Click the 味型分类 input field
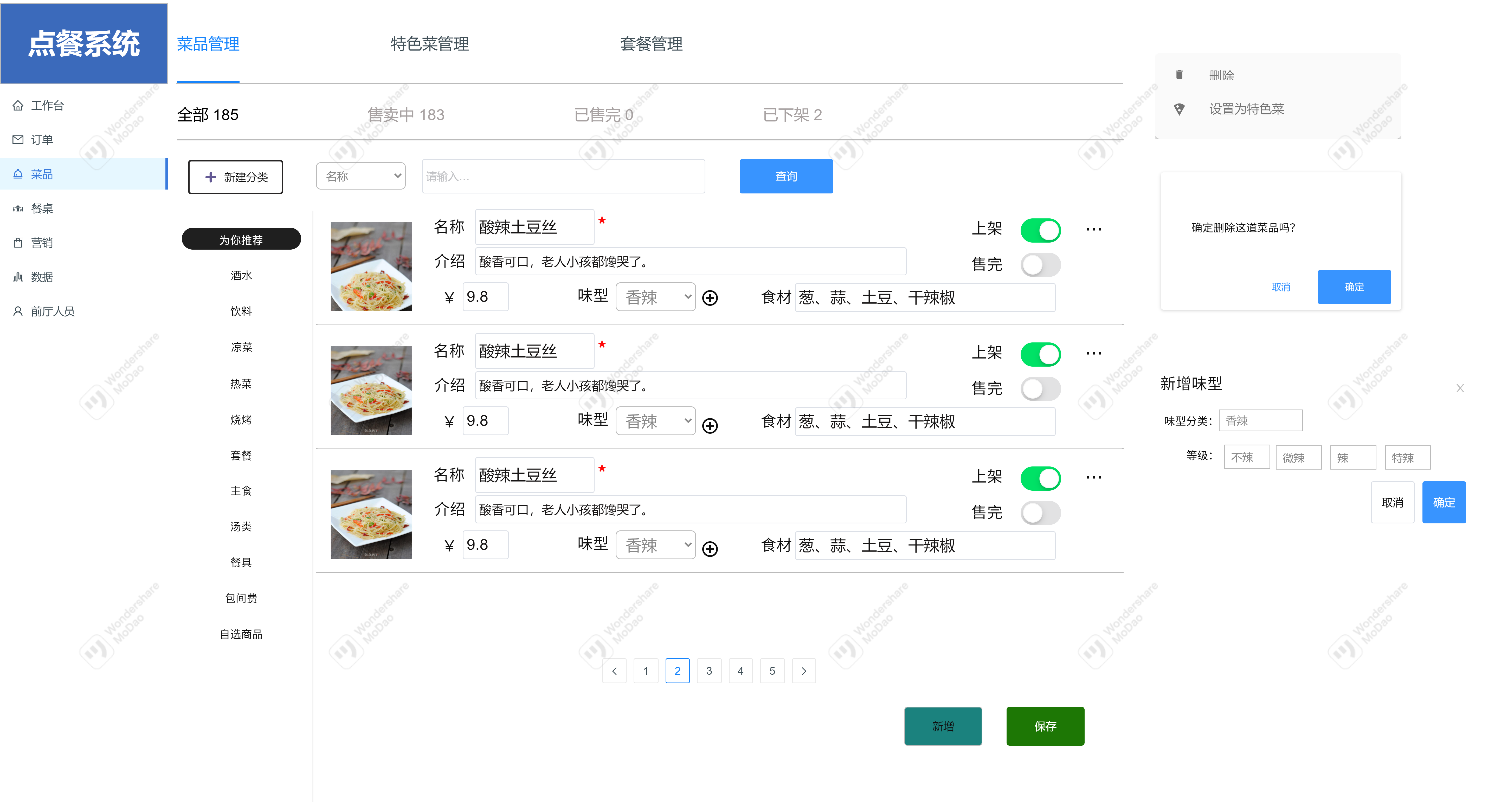Viewport: 1488px width, 812px height. pyautogui.click(x=1260, y=420)
